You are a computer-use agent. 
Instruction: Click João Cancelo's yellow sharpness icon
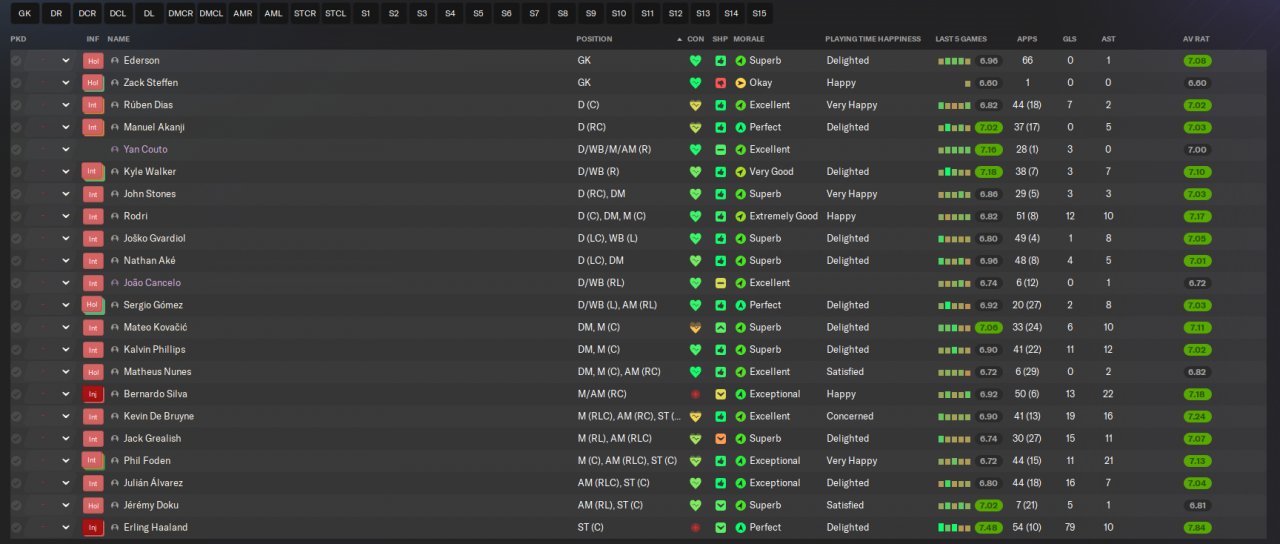pyautogui.click(x=720, y=283)
